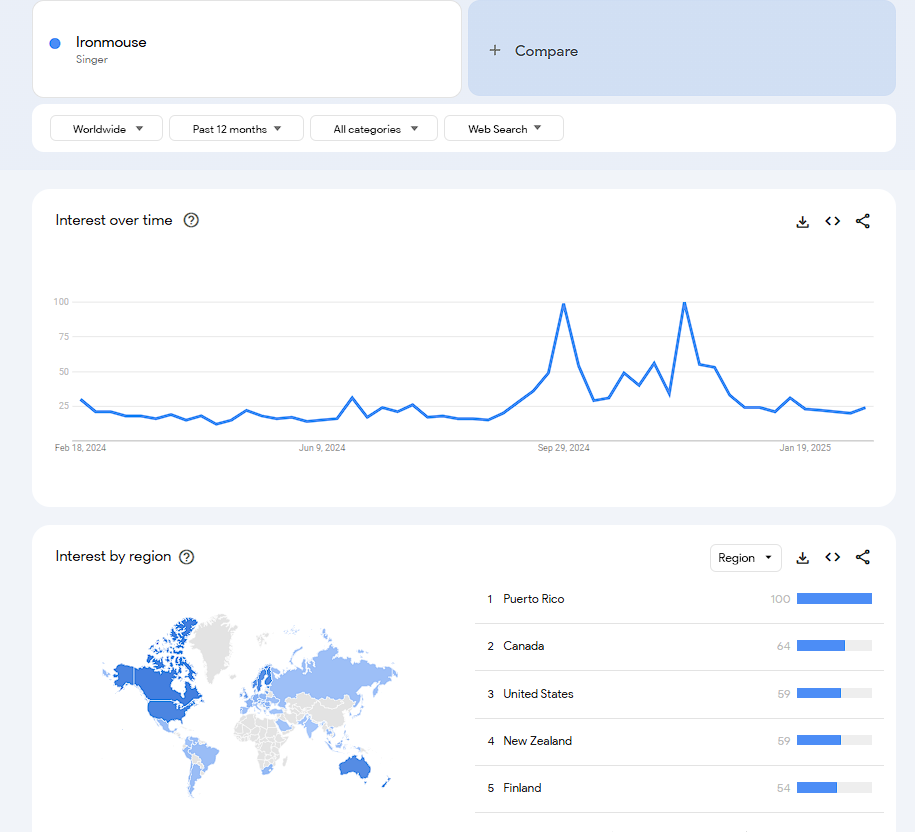Open the Worldwide location dropdown
Viewport: 915px width, 832px height.
106,129
